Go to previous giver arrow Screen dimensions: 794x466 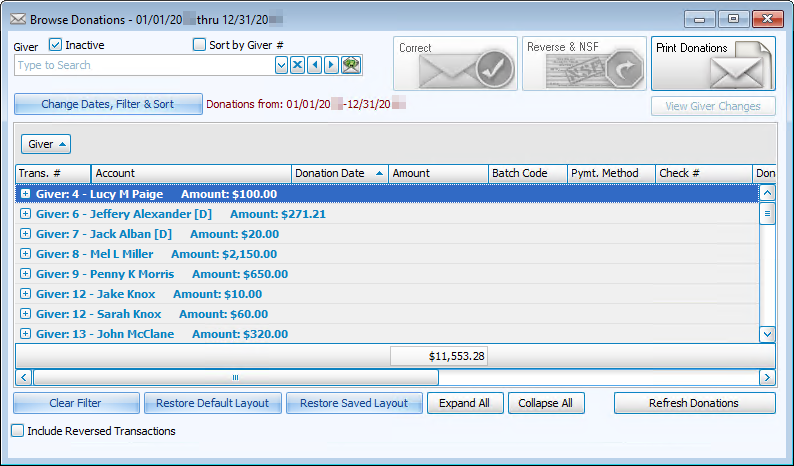pos(315,66)
